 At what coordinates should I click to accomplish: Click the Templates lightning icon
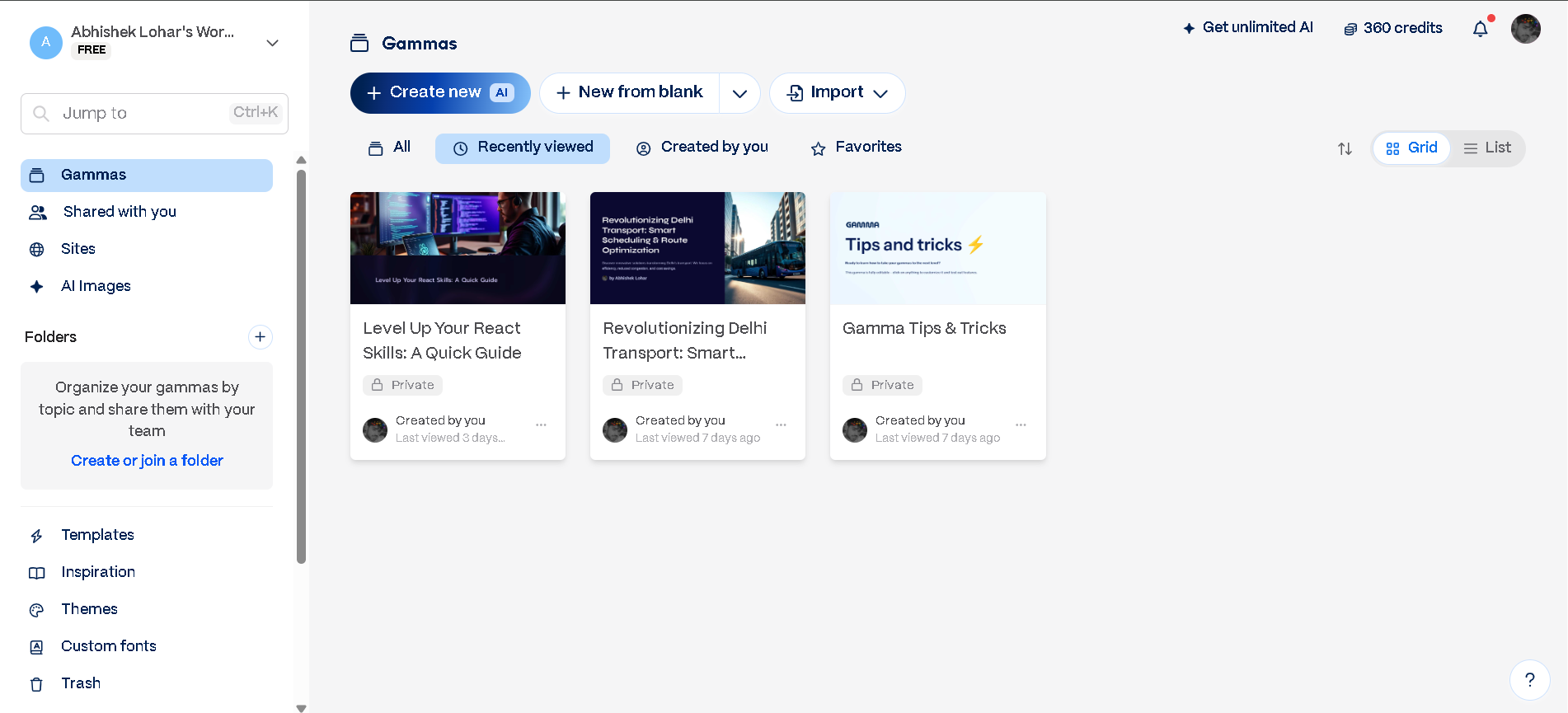pyautogui.click(x=37, y=536)
